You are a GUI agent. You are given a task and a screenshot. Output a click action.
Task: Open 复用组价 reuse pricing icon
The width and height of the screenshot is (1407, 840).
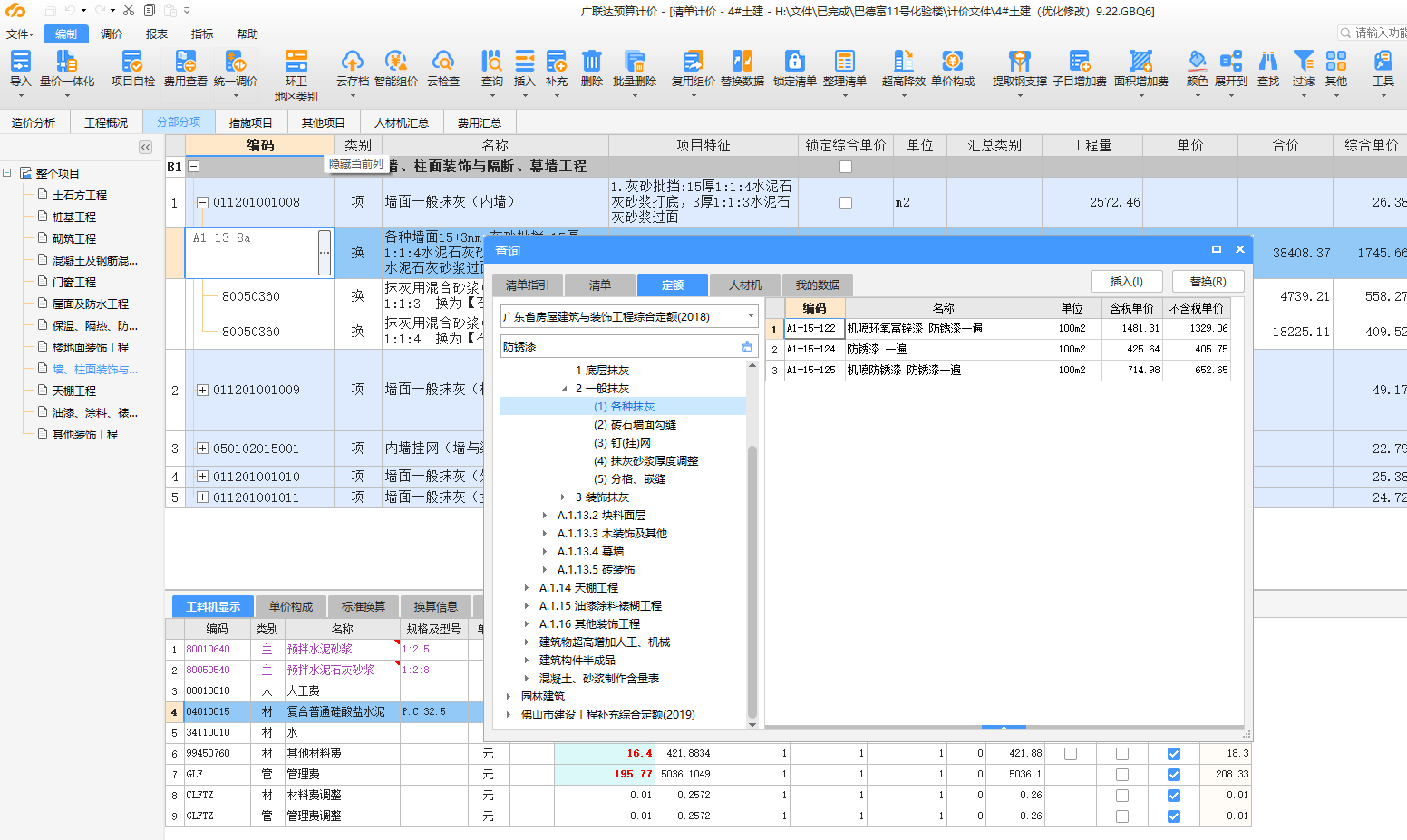(694, 62)
